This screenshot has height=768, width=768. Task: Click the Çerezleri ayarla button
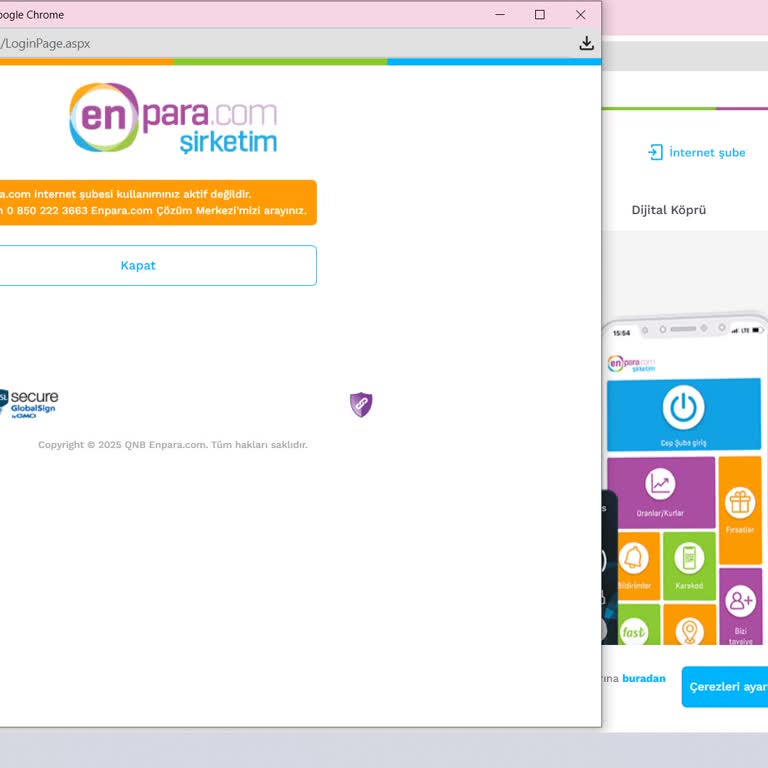(725, 687)
